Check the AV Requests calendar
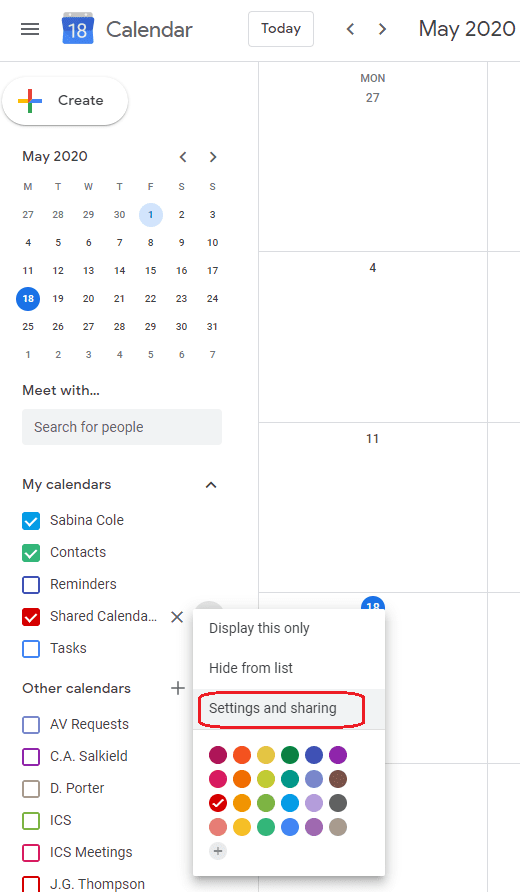Image resolution: width=520 pixels, height=892 pixels. pos(31,725)
